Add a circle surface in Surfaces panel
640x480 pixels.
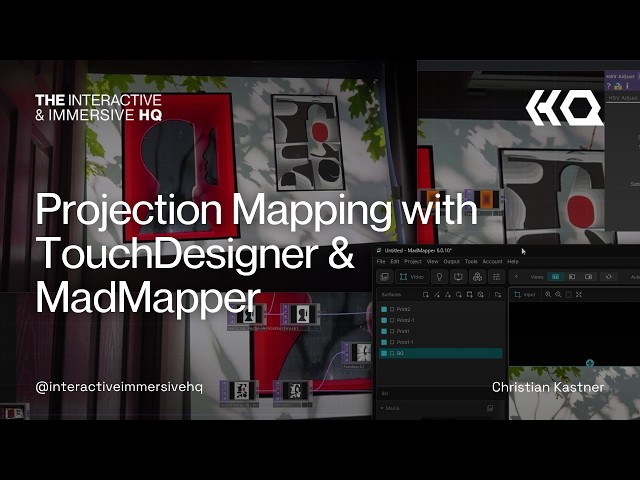459,295
